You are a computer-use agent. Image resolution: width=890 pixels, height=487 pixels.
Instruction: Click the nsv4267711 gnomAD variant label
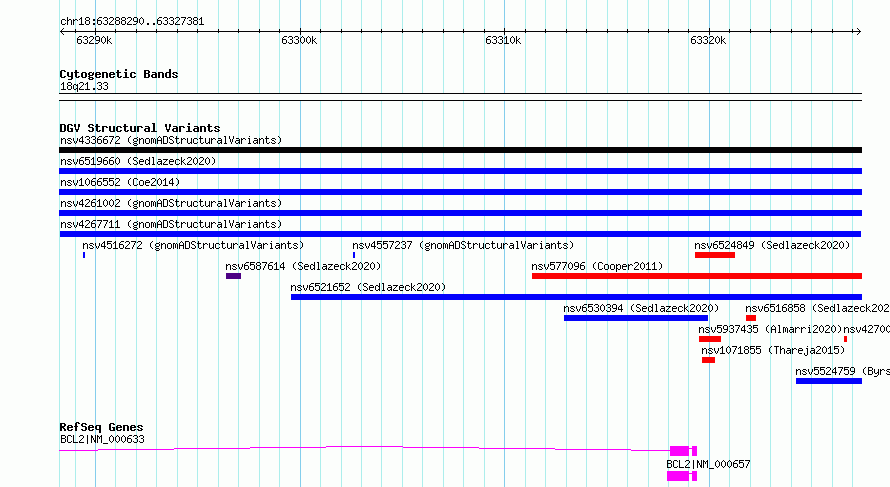click(171, 224)
